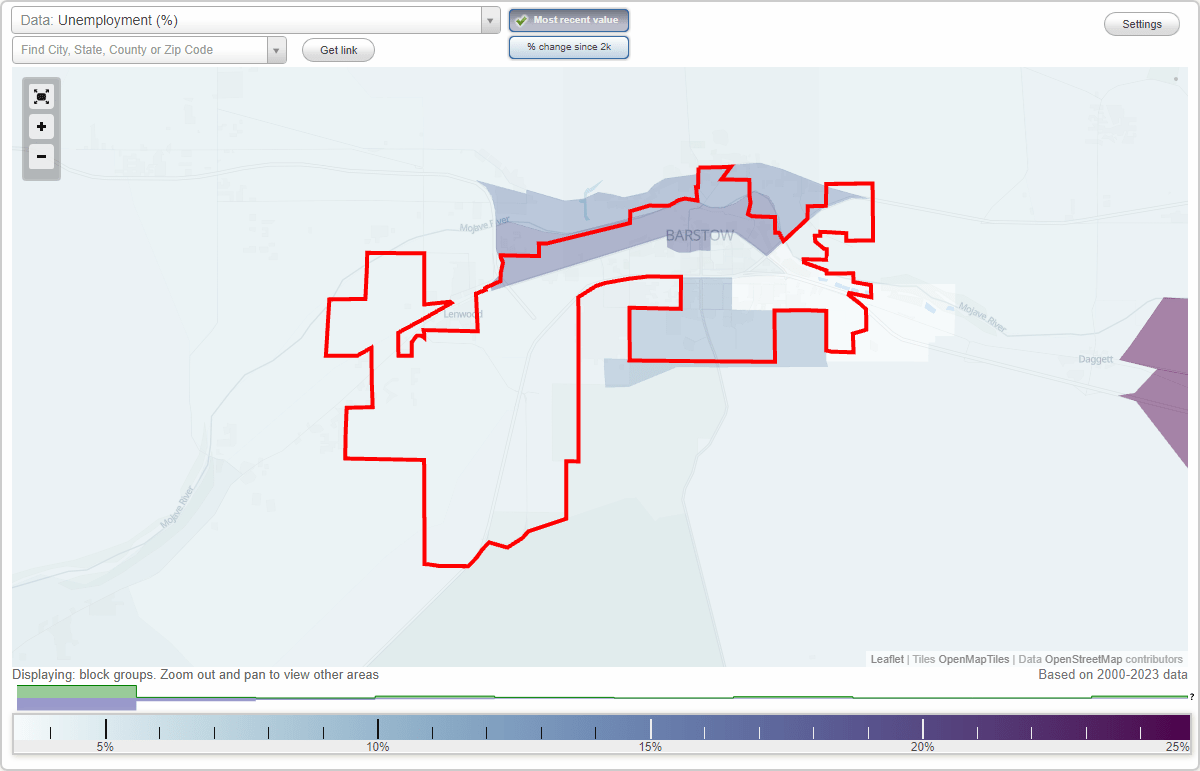Open the Data: Unemployment (%) selector
Screen dimensions: 1200x771
(256, 20)
